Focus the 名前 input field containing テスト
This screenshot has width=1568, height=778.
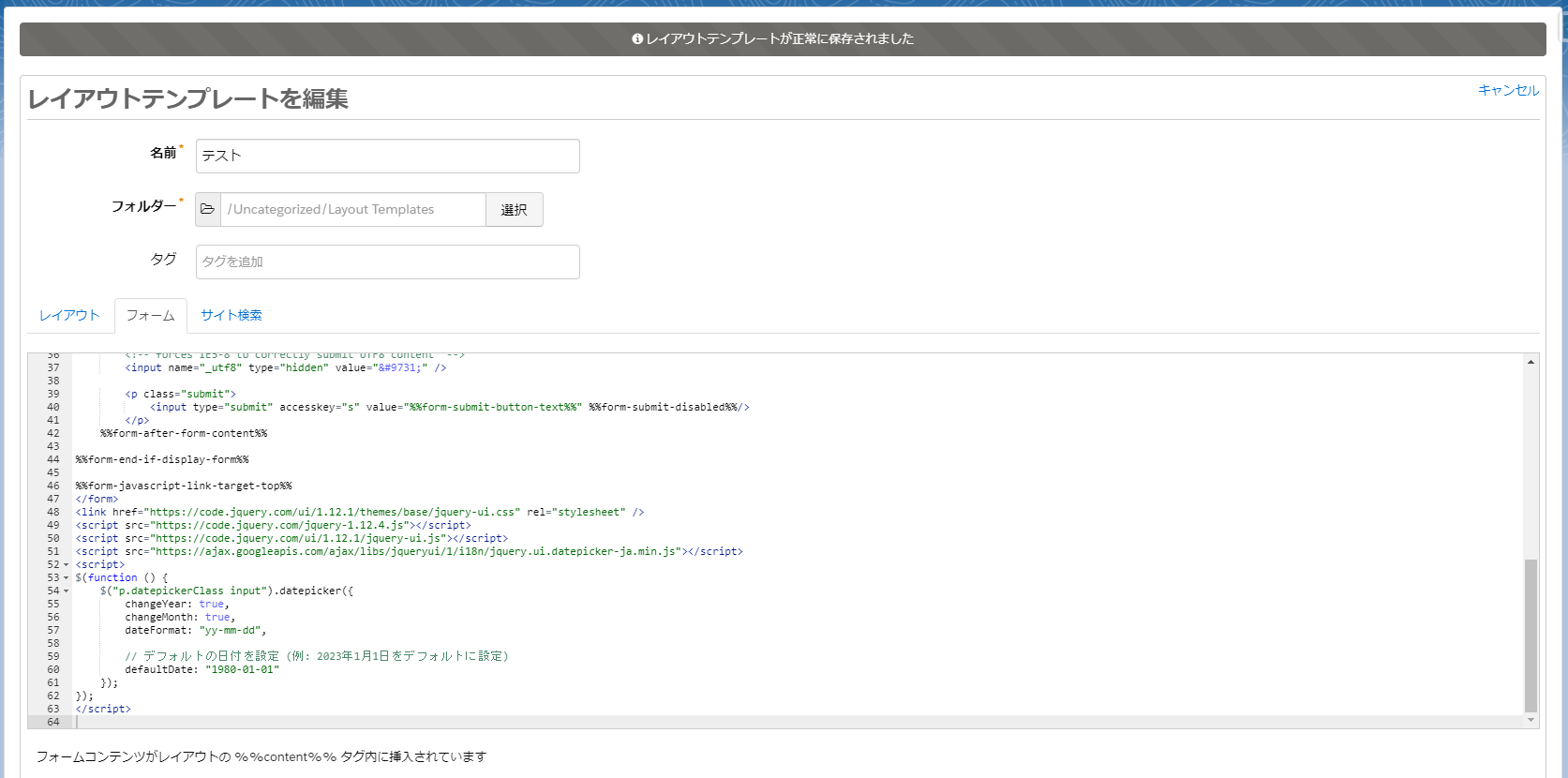[387, 156]
